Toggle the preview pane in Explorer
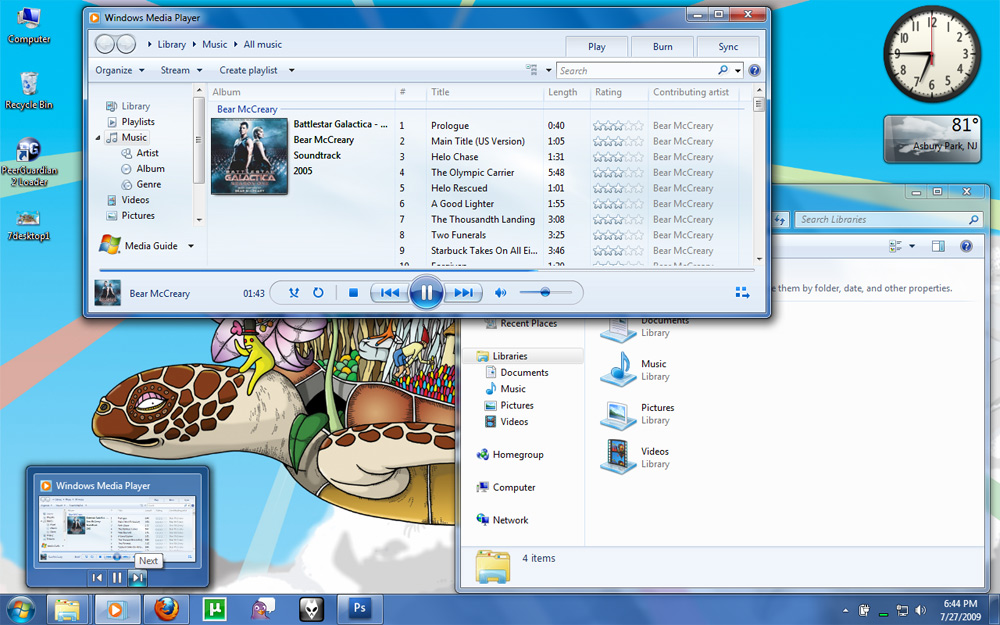 (938, 246)
